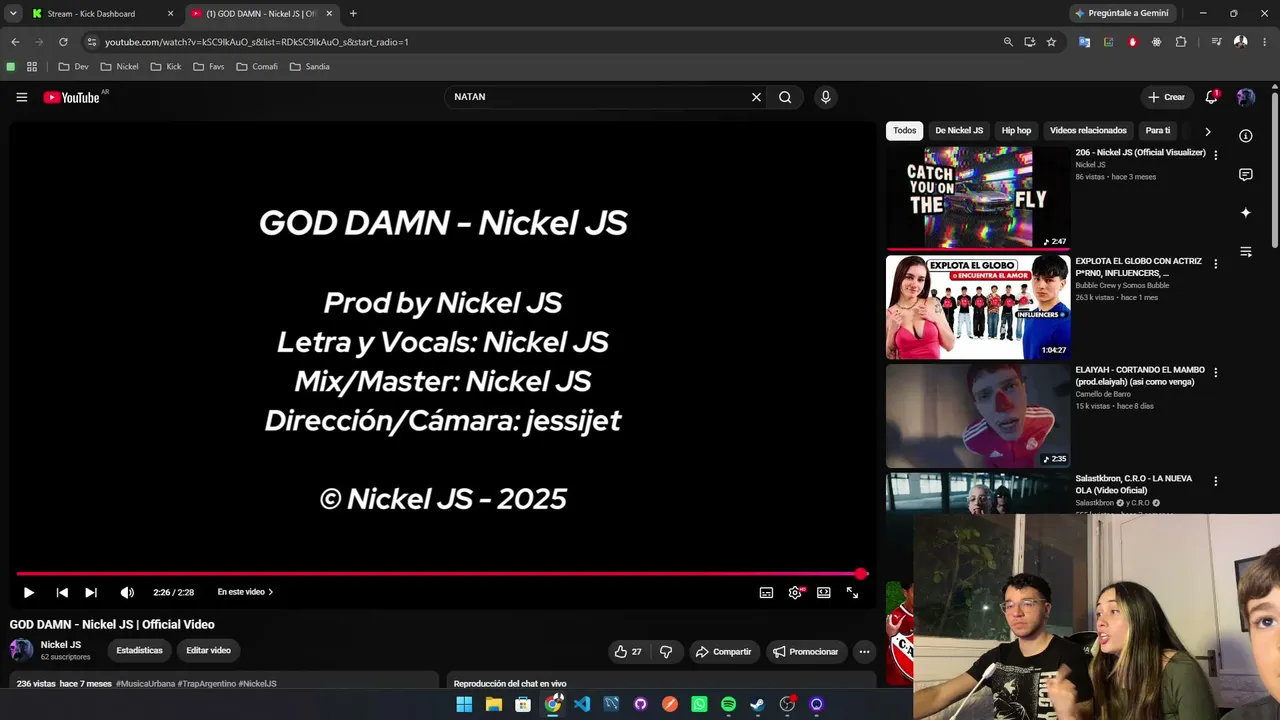Image resolution: width=1280 pixels, height=720 pixels.
Task: Open options for ELAIYAH CORTANDO EL MAMBO video
Action: tap(1215, 373)
